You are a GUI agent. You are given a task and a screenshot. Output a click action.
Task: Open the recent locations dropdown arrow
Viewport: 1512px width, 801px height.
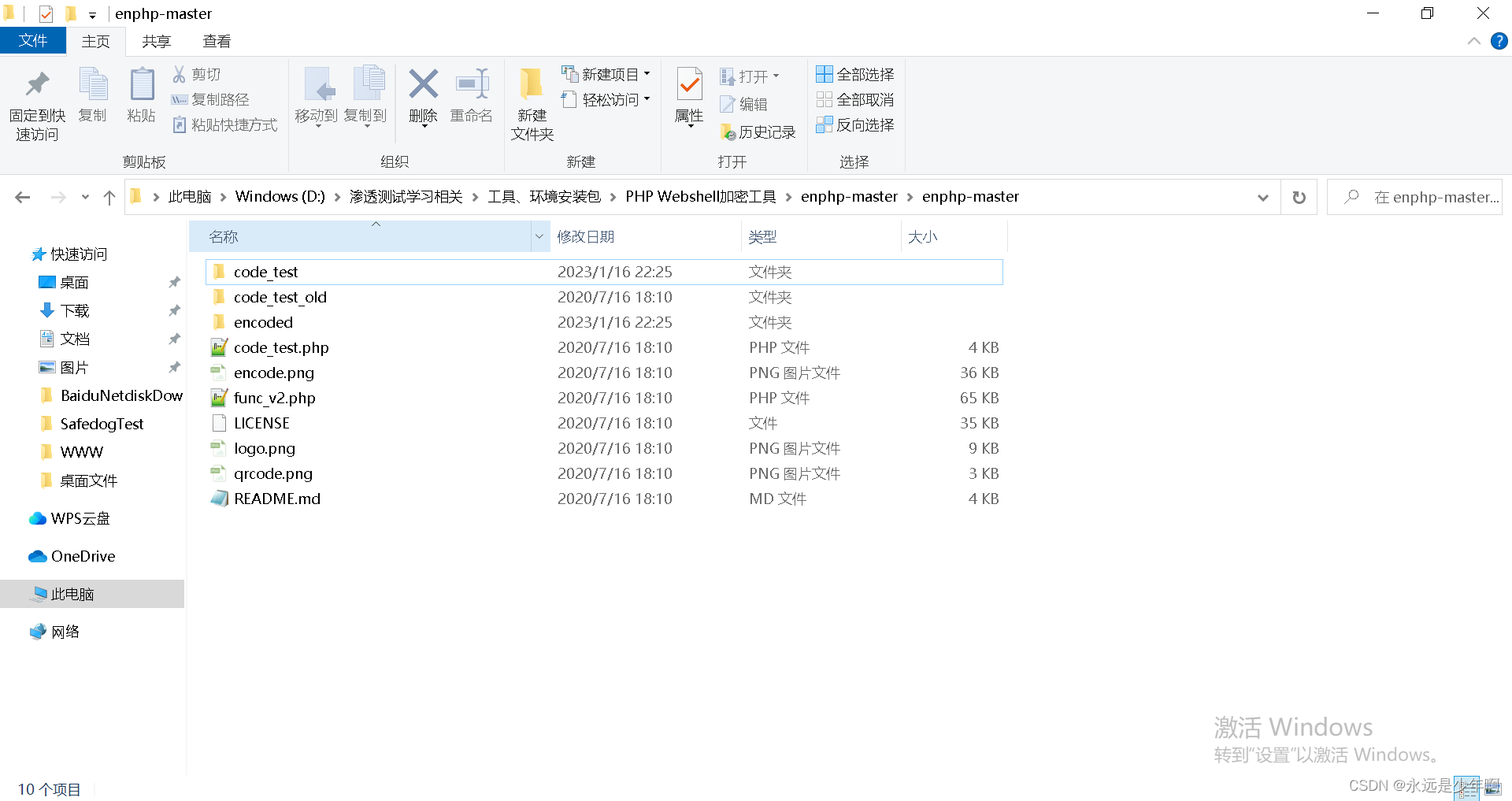(x=85, y=197)
